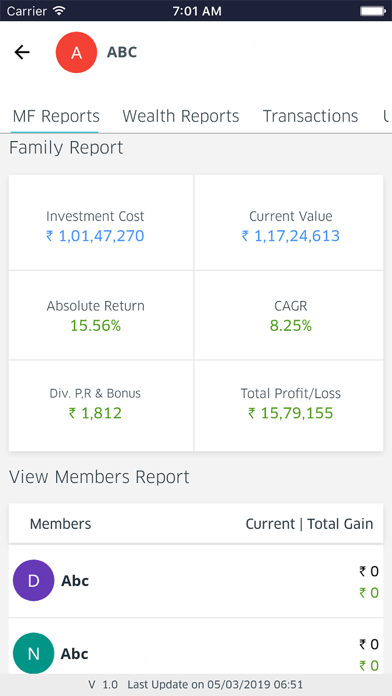
Task: Click the Current | Total Gain header
Action: (x=309, y=524)
